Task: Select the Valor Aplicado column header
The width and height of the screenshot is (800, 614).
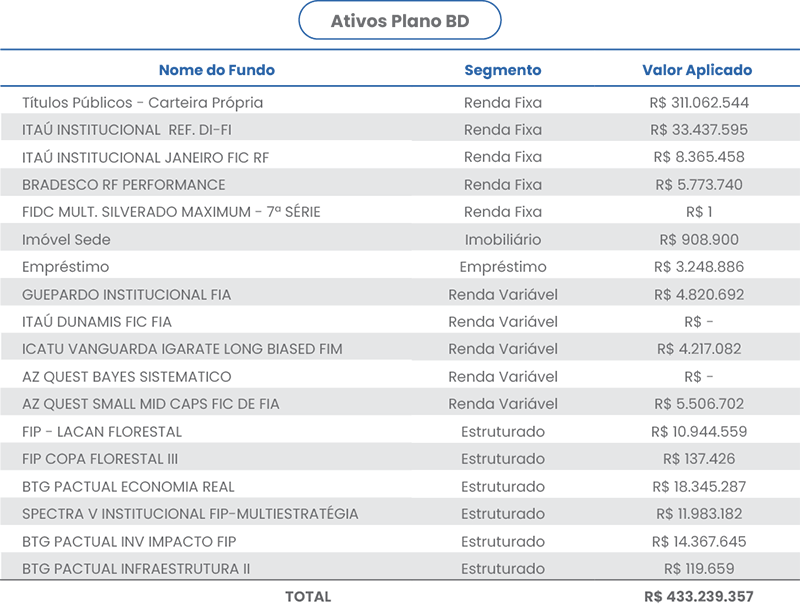Action: click(697, 71)
